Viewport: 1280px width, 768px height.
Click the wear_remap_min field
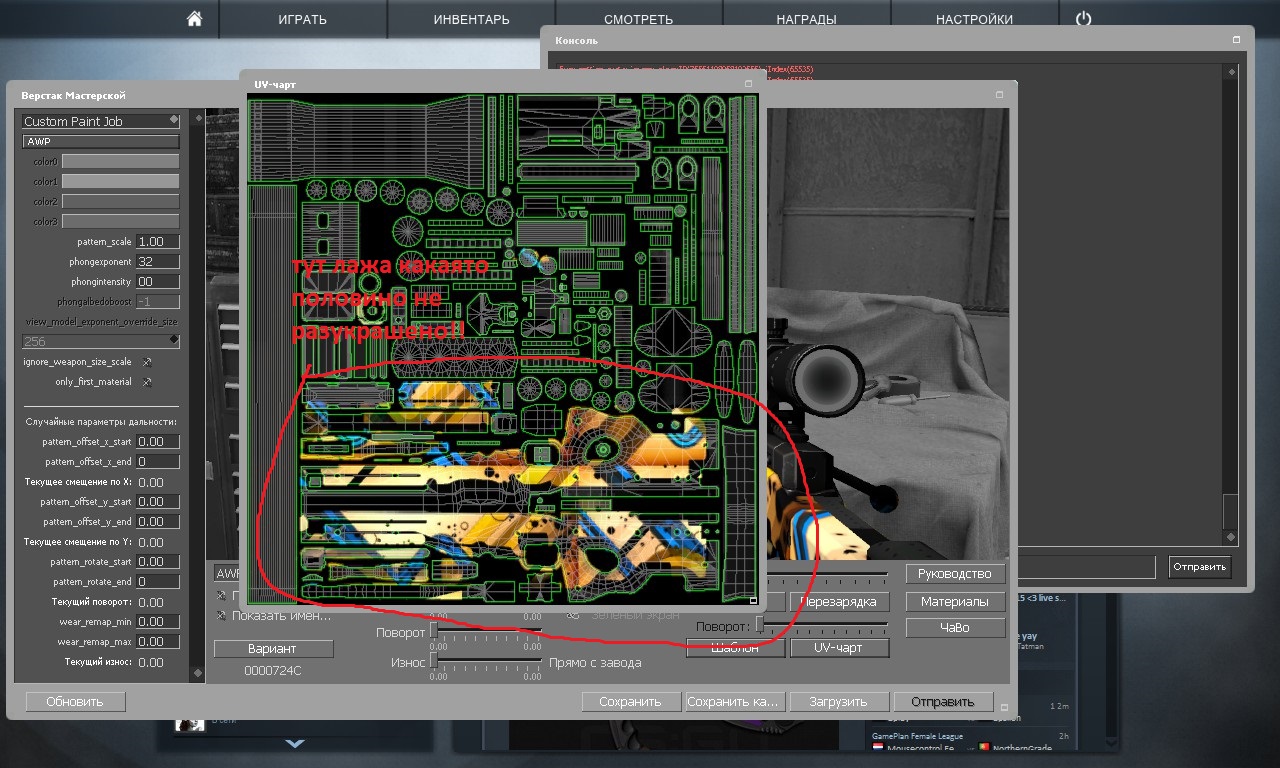coord(158,622)
